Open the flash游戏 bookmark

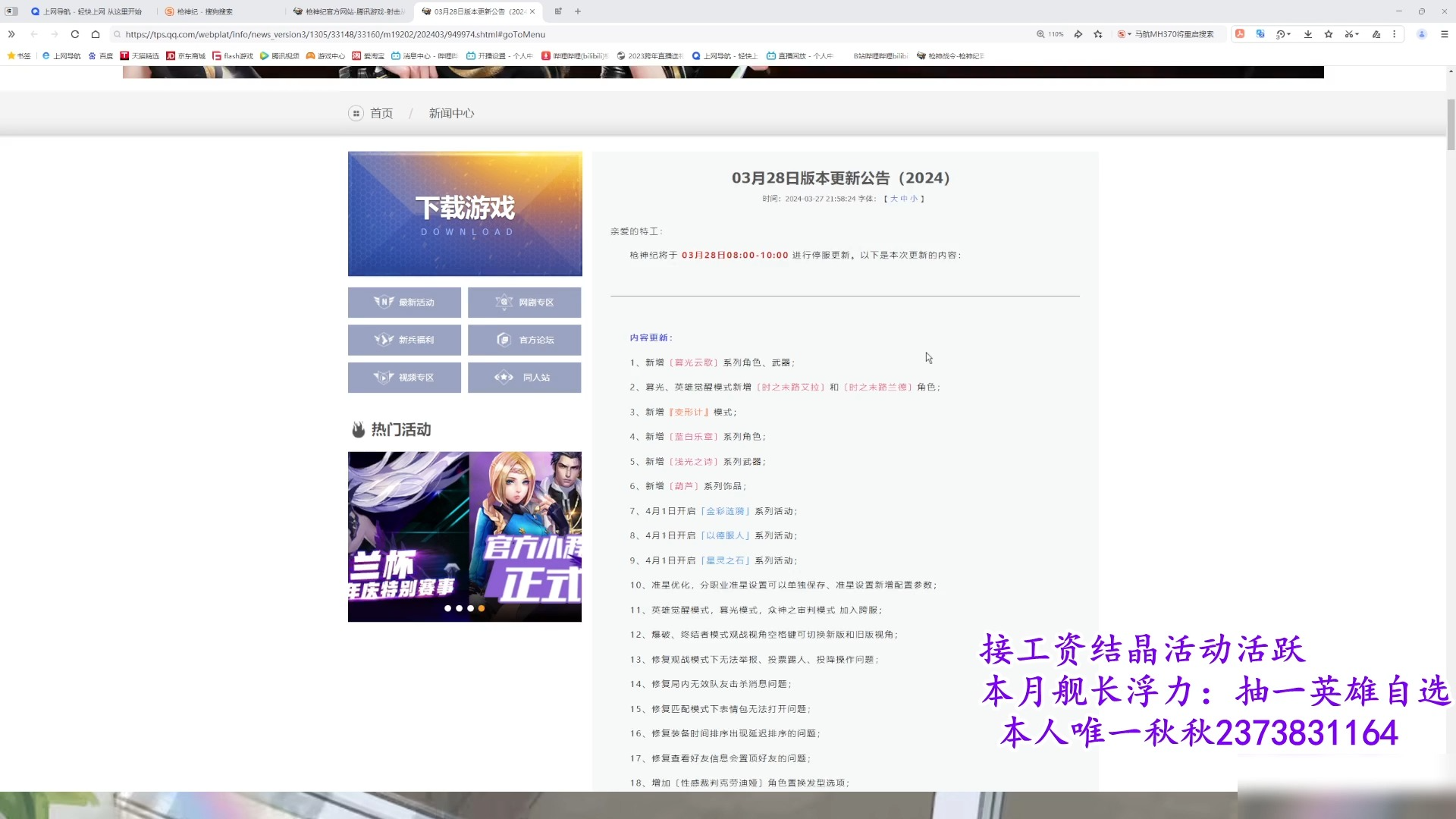[x=233, y=56]
